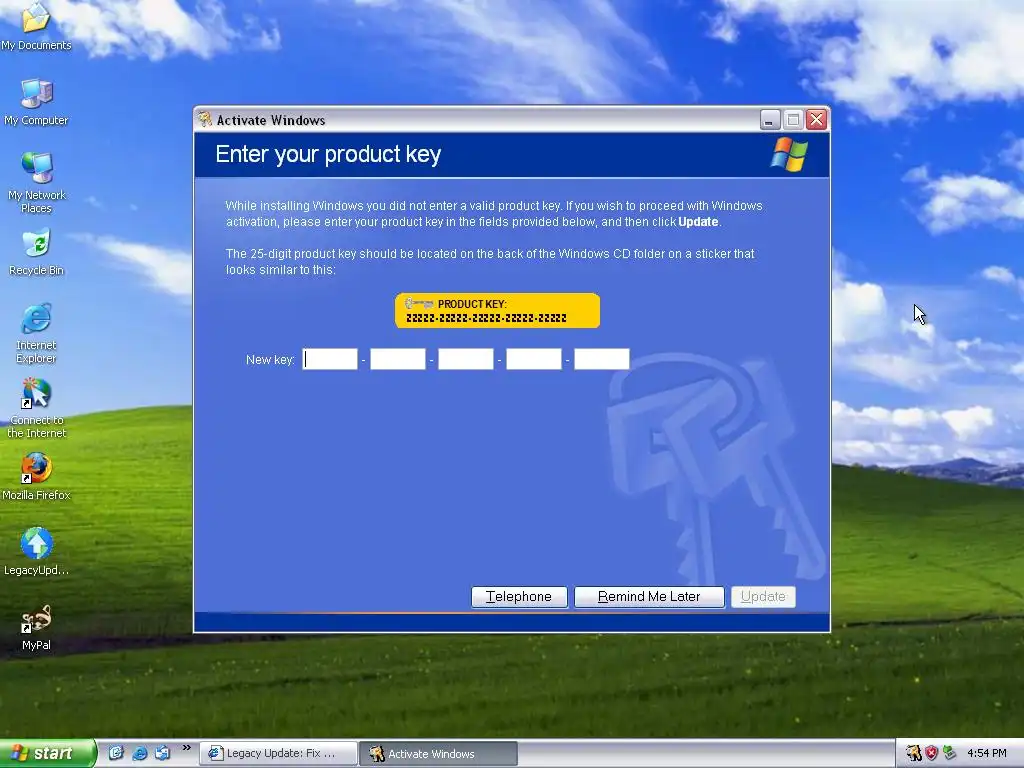Focus the second product key field

tap(398, 359)
